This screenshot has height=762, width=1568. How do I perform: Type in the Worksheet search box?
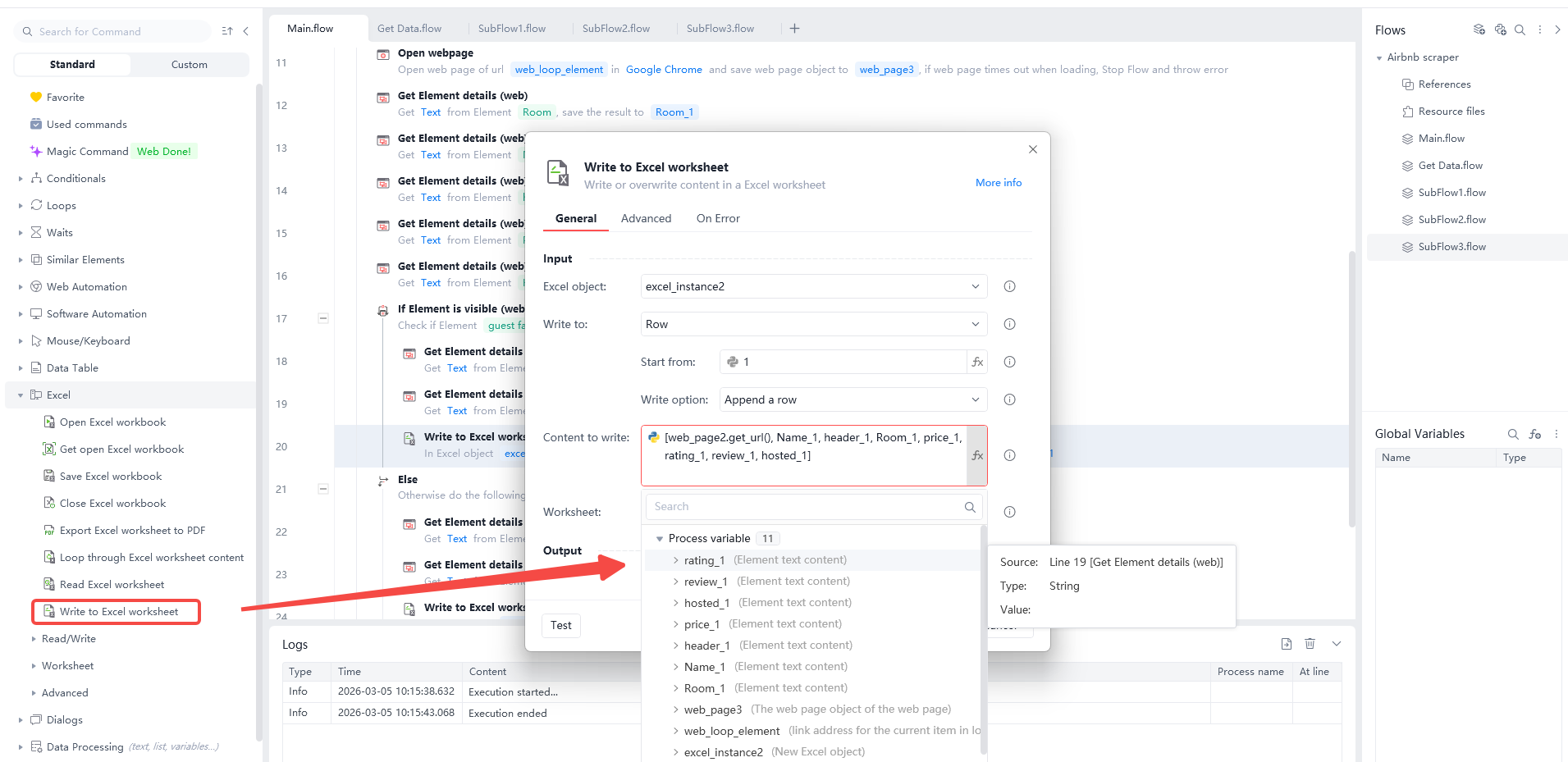click(x=804, y=506)
